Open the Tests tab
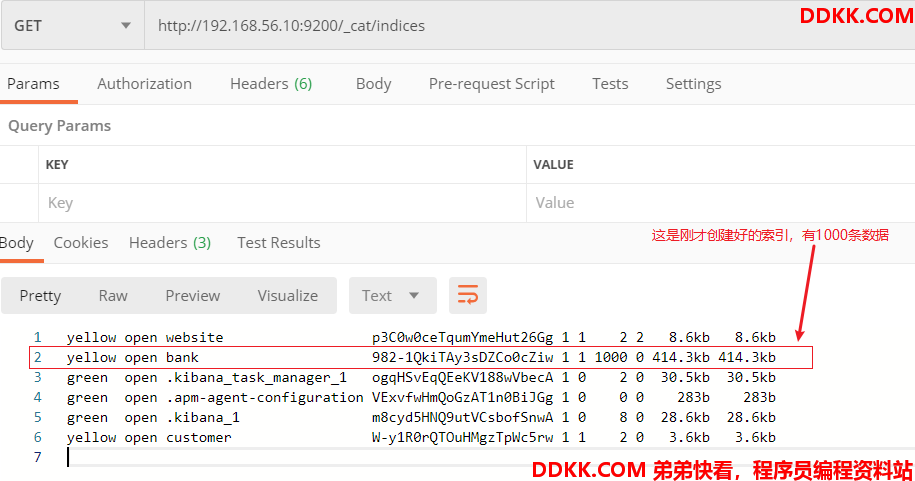The image size is (915, 481). pyautogui.click(x=610, y=84)
